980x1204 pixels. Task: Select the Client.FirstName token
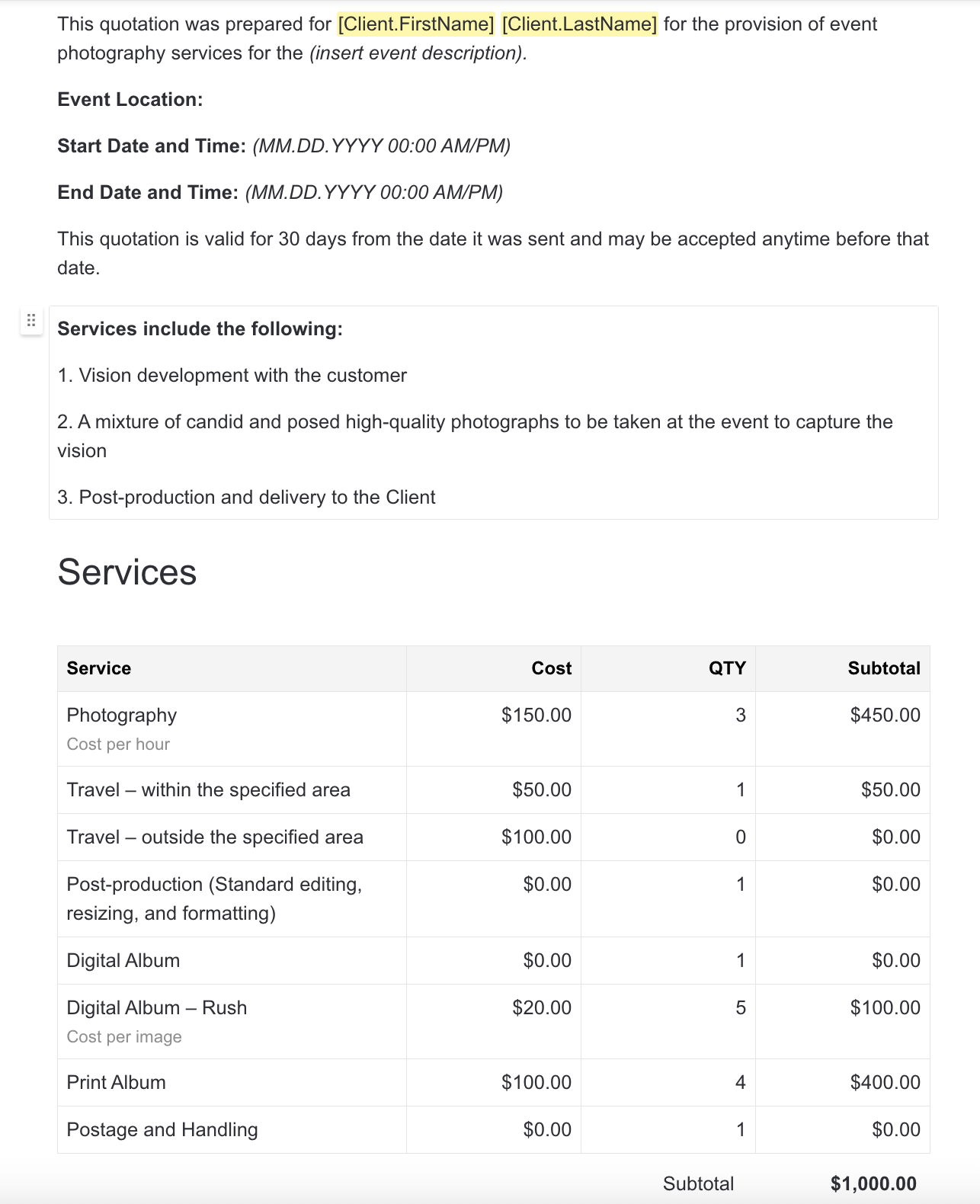pyautogui.click(x=415, y=24)
